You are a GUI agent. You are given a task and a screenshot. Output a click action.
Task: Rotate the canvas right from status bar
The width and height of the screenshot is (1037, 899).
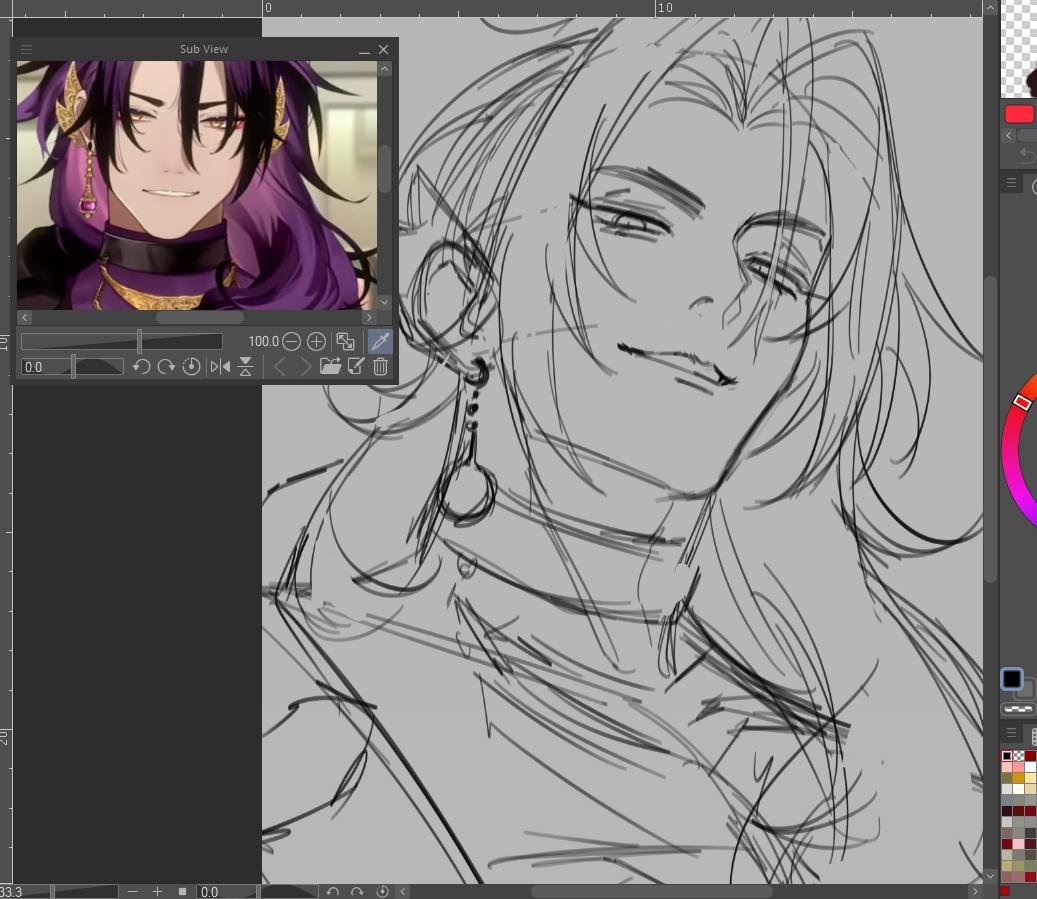[x=357, y=892]
